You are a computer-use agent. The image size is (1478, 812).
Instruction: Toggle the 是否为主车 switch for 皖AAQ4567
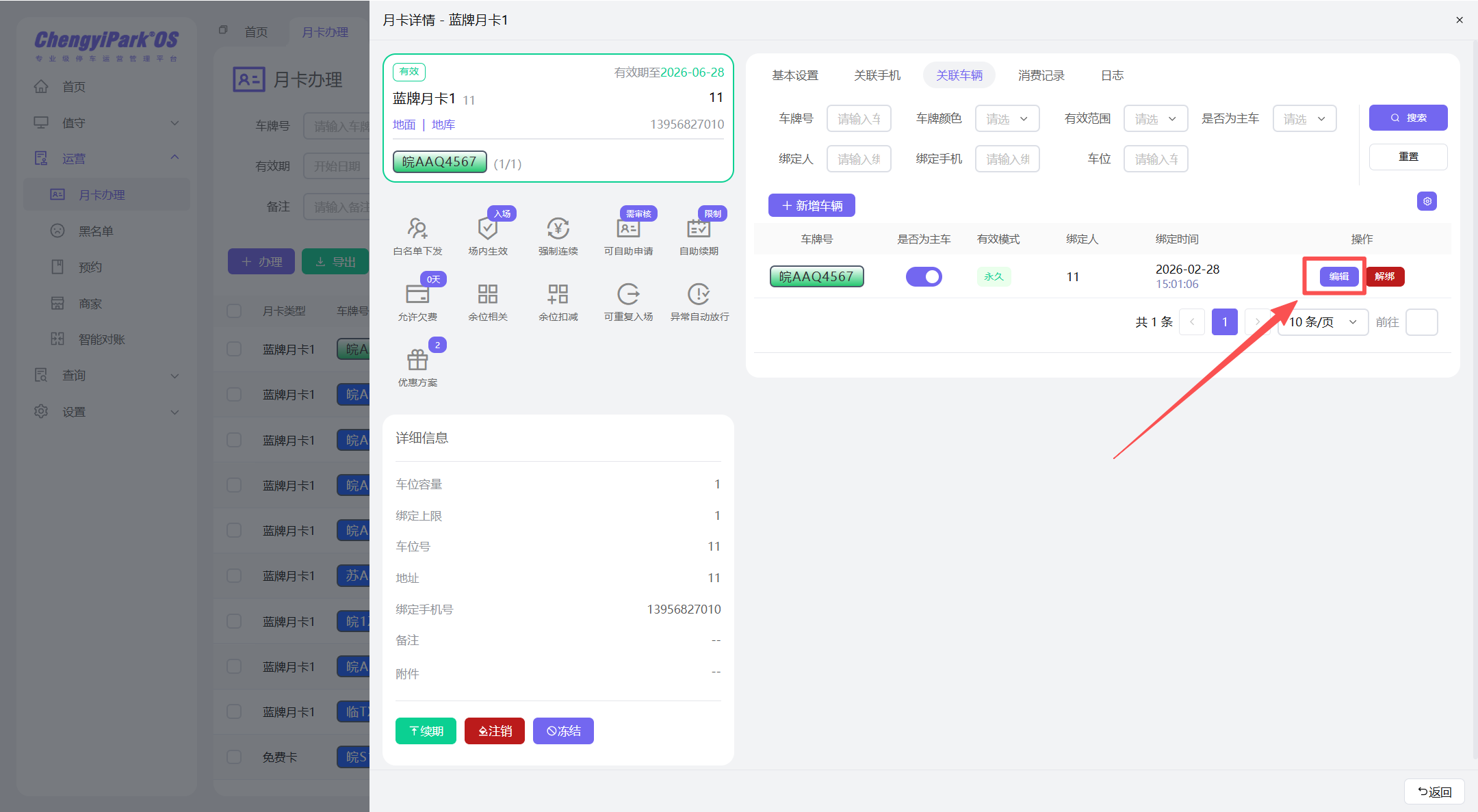pos(924,276)
